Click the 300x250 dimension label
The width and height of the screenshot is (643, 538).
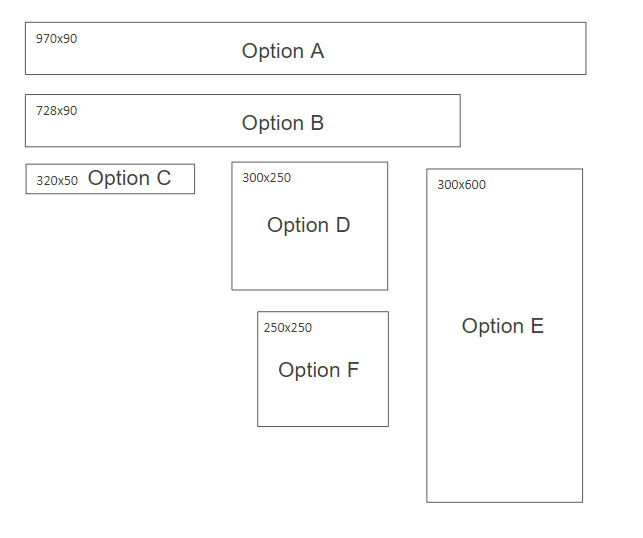[x=266, y=178]
